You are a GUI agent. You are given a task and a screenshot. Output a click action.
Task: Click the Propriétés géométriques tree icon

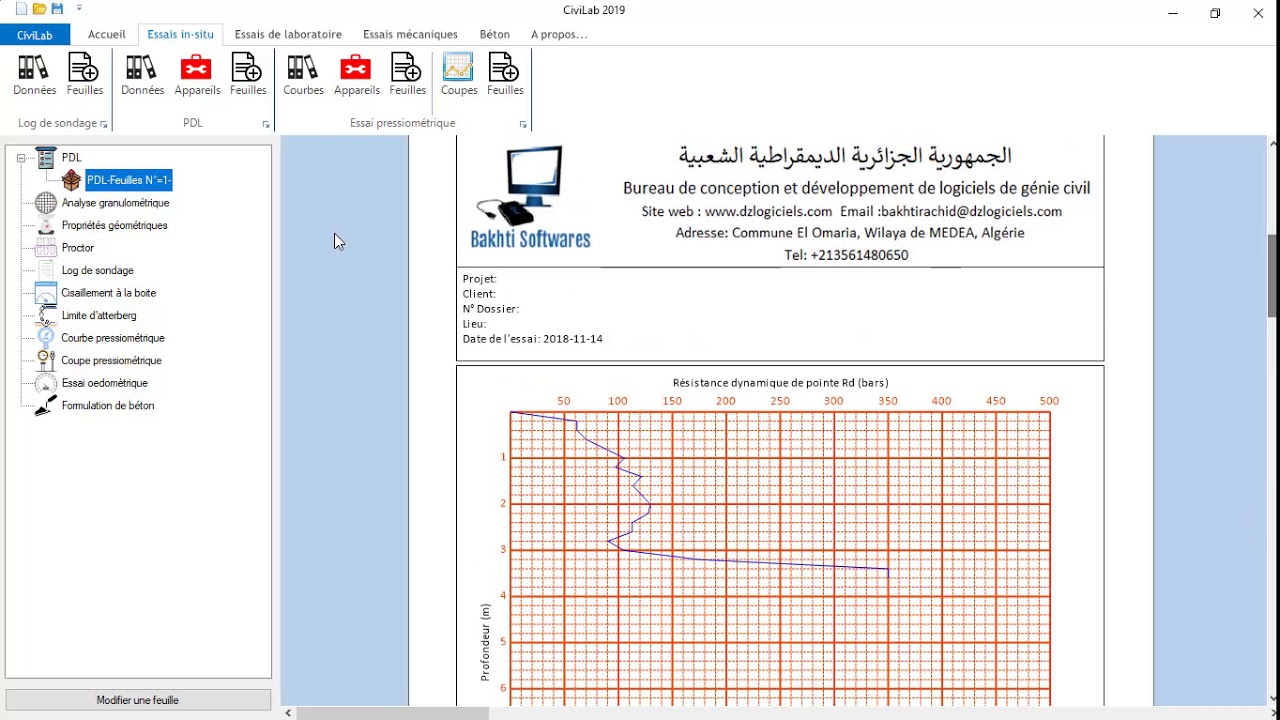(x=46, y=225)
